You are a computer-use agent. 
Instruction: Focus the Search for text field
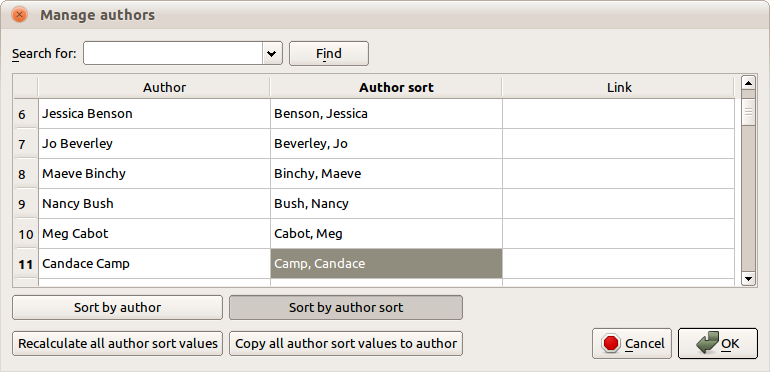click(174, 53)
